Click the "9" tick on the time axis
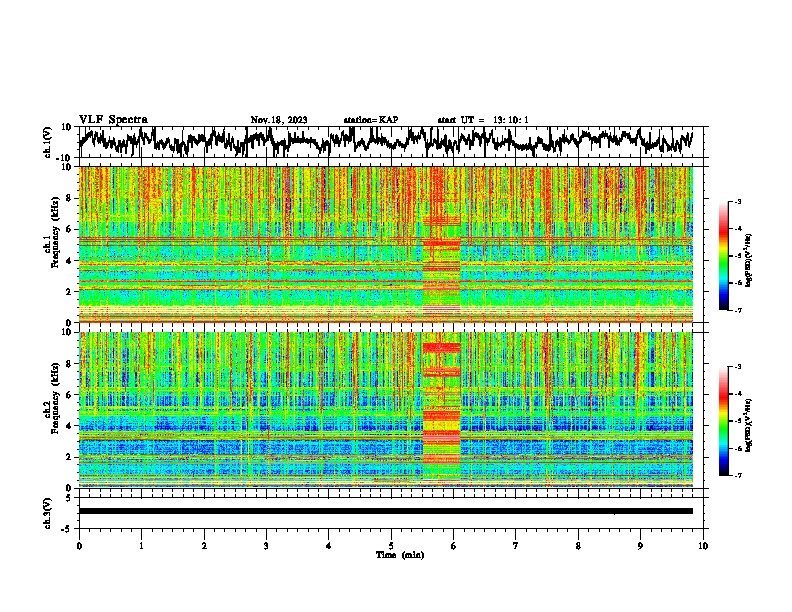Image resolution: width=792 pixels, height=612 pixels. click(640, 546)
